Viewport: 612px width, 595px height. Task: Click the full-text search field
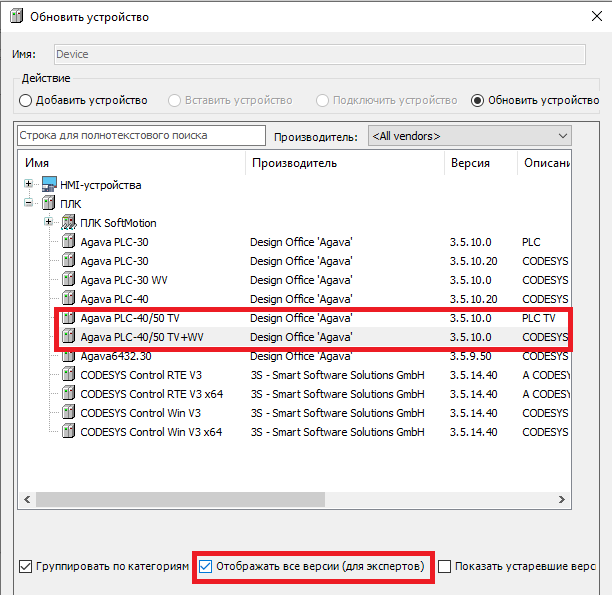point(141,135)
